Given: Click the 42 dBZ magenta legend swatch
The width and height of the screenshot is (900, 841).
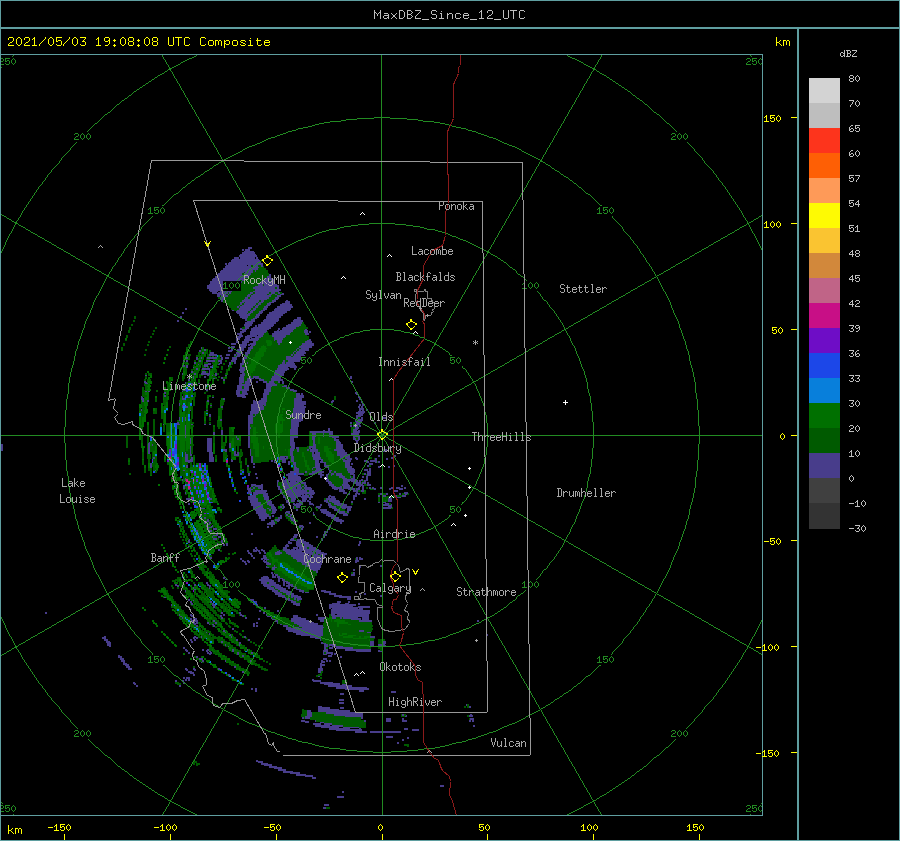Looking at the screenshot, I should point(824,316).
